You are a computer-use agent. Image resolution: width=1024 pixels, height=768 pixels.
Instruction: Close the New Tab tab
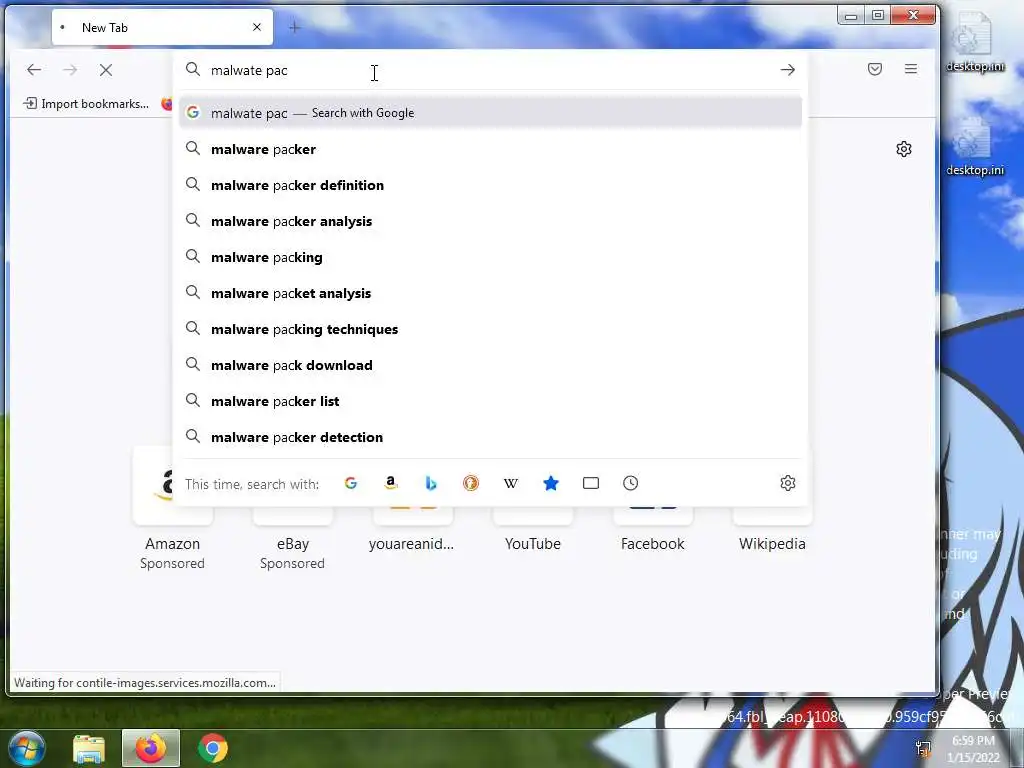point(257,27)
